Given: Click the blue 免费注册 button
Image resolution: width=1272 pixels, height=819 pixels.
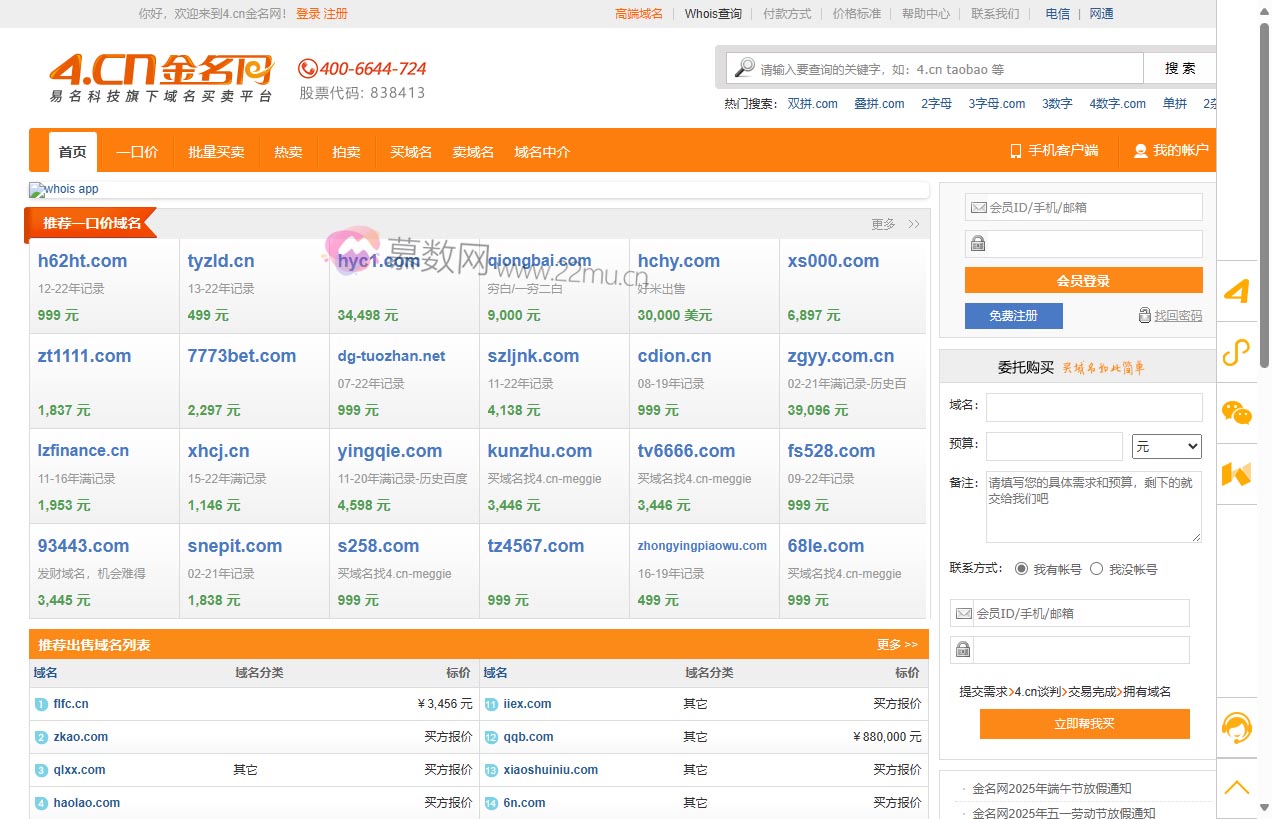Looking at the screenshot, I should click(x=1013, y=316).
